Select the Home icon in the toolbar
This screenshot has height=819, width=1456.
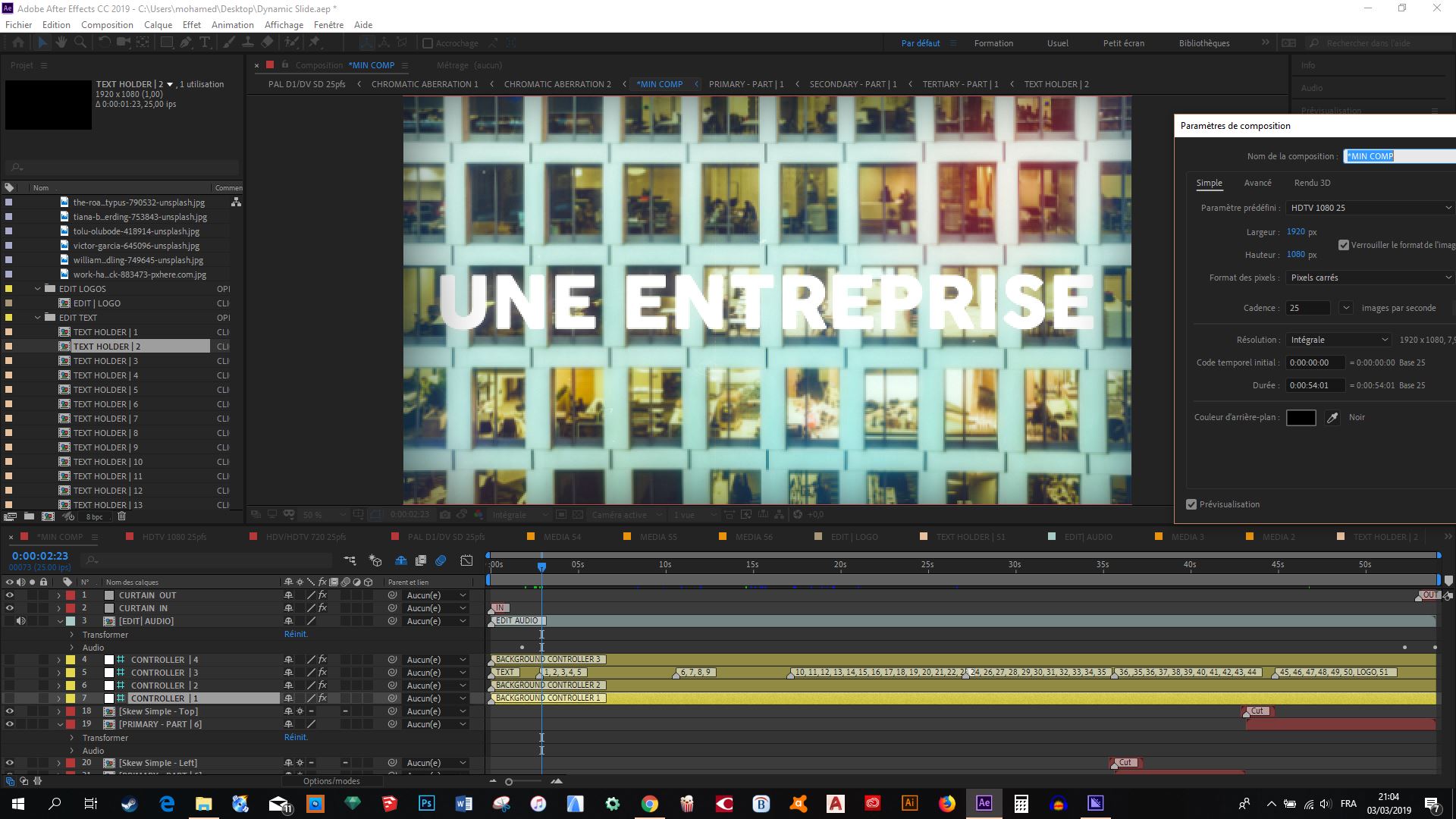click(18, 42)
